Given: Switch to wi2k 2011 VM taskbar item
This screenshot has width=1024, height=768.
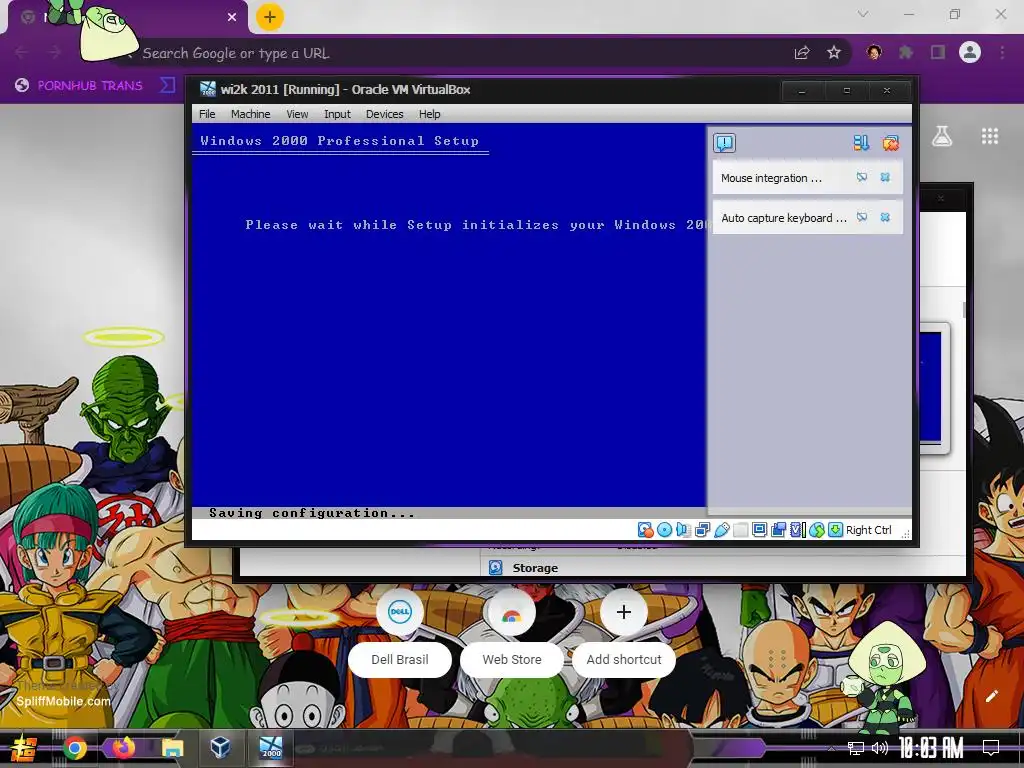Looking at the screenshot, I should 270,746.
